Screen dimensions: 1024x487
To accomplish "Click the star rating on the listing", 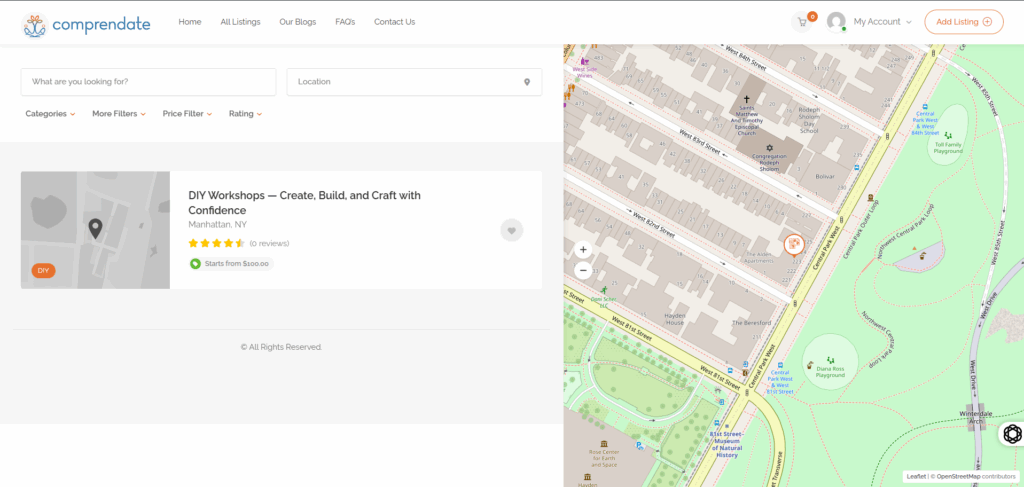I will pyautogui.click(x=216, y=243).
